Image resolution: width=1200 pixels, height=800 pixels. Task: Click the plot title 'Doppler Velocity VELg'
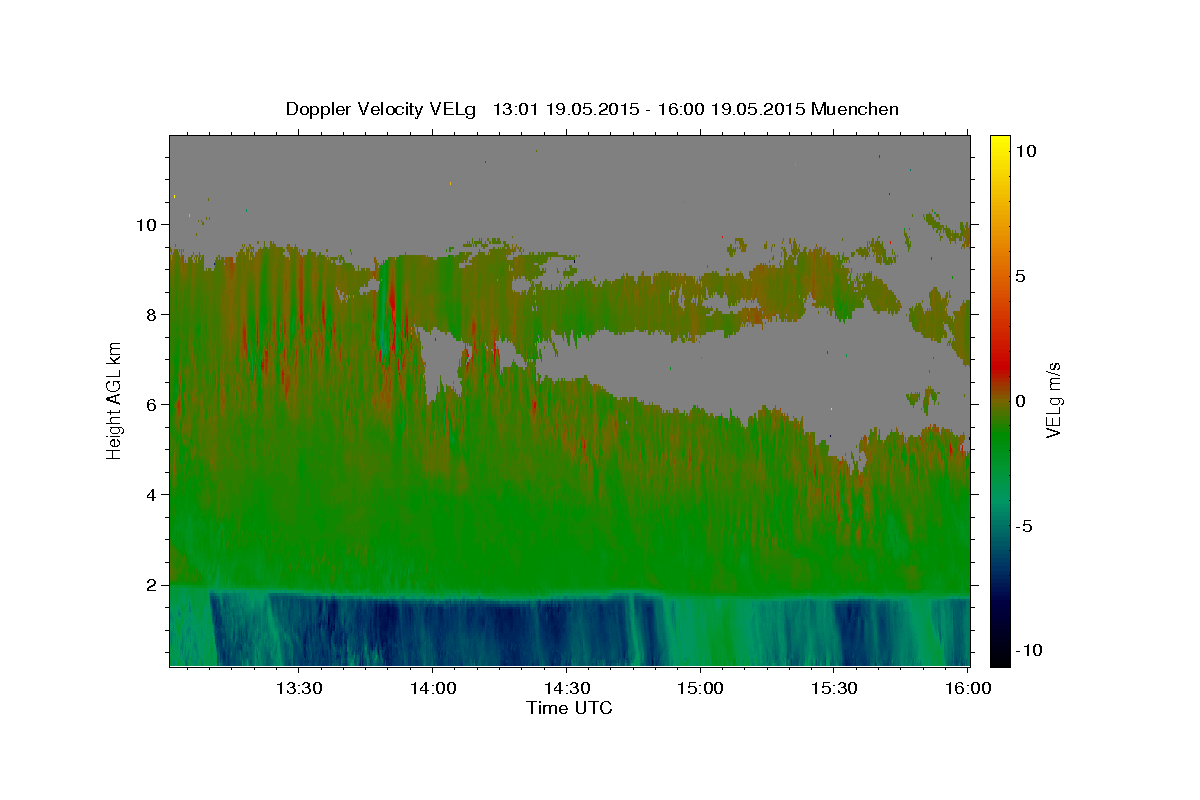[x=383, y=109]
